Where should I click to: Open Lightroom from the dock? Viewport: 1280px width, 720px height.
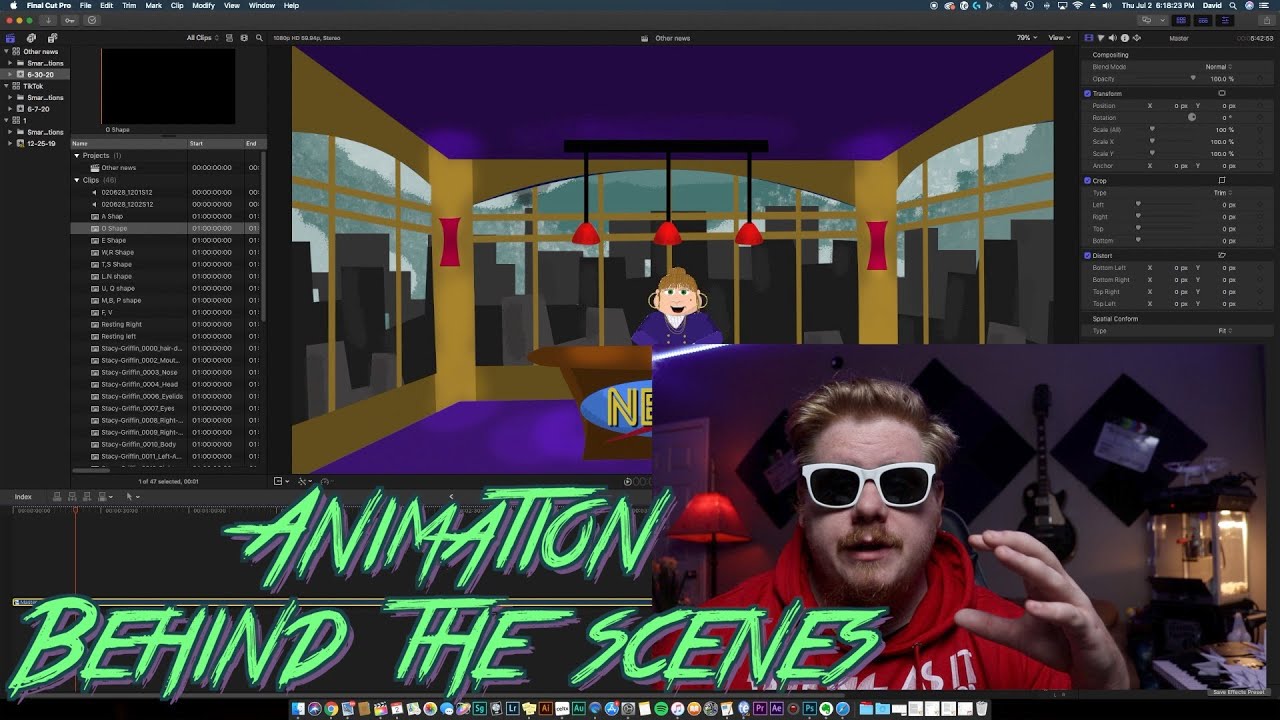coord(512,709)
